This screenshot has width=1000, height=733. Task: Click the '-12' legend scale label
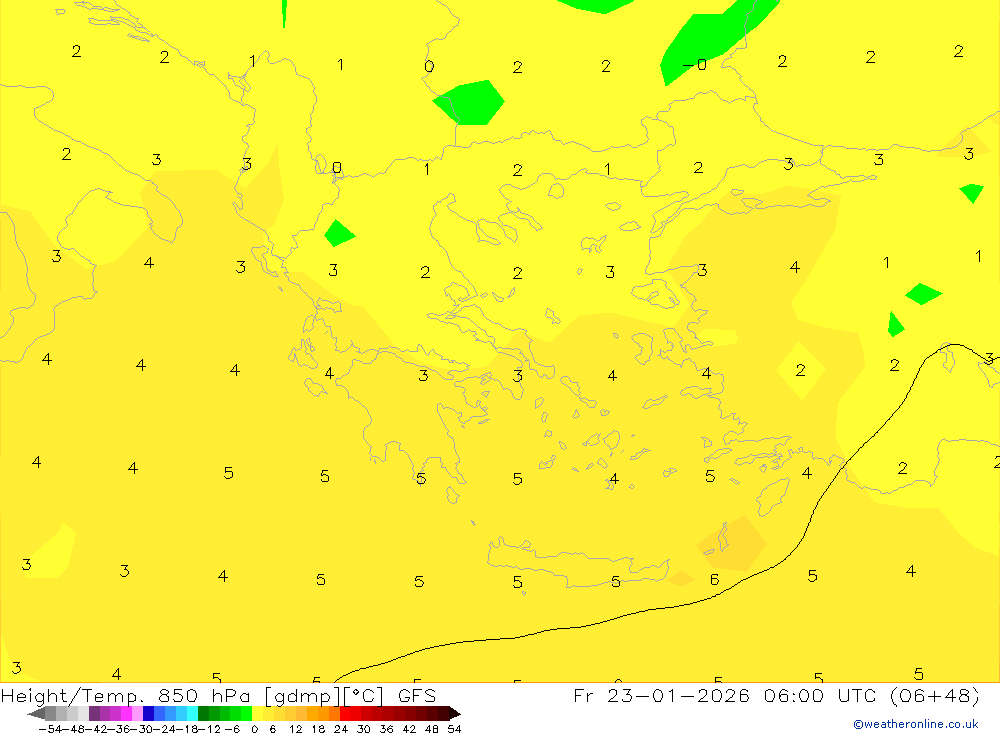210,729
